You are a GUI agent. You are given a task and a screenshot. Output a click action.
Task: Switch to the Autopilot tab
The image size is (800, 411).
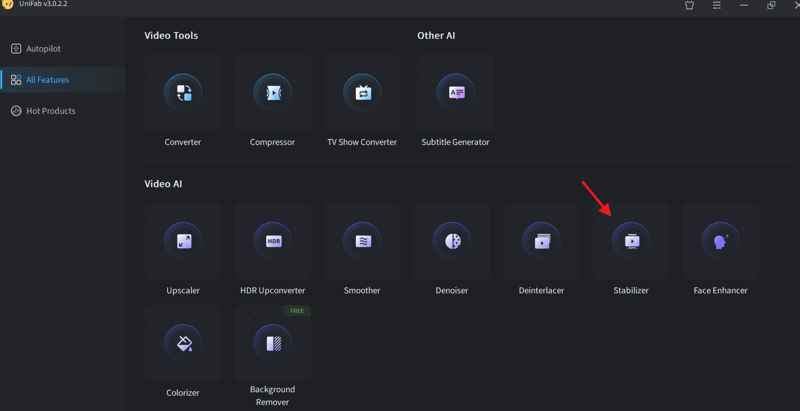tap(43, 49)
